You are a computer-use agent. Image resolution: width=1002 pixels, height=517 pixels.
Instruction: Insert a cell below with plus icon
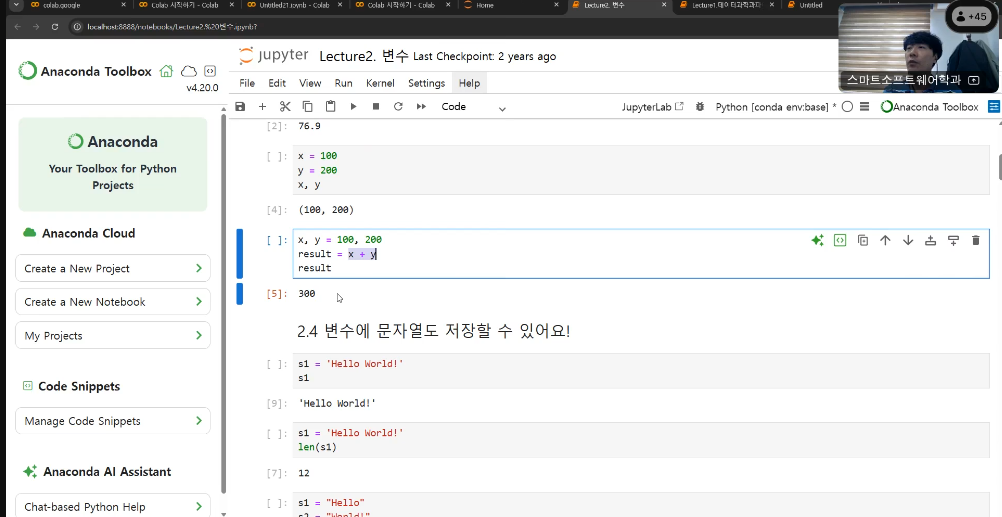coord(262,107)
